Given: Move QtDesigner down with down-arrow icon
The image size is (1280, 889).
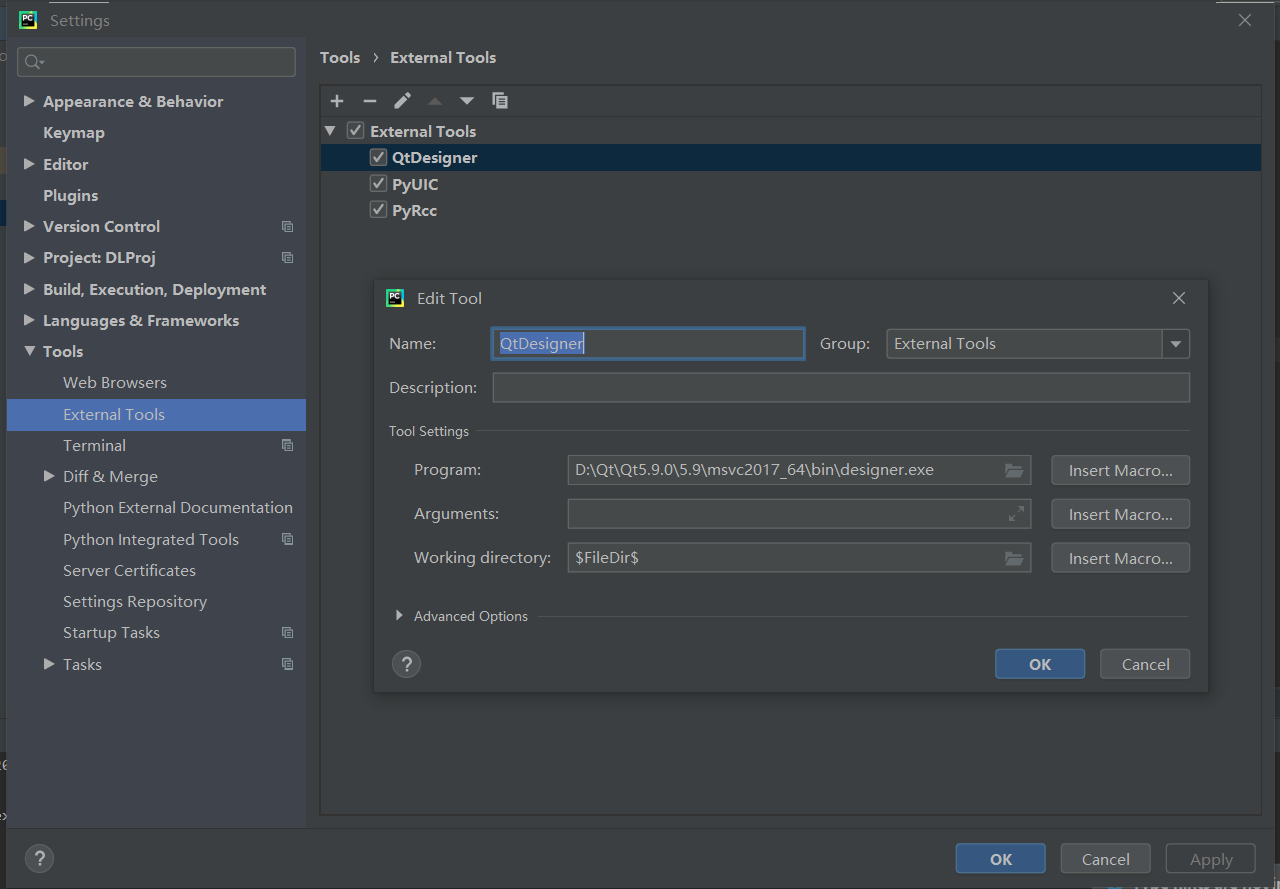Looking at the screenshot, I should click(466, 100).
